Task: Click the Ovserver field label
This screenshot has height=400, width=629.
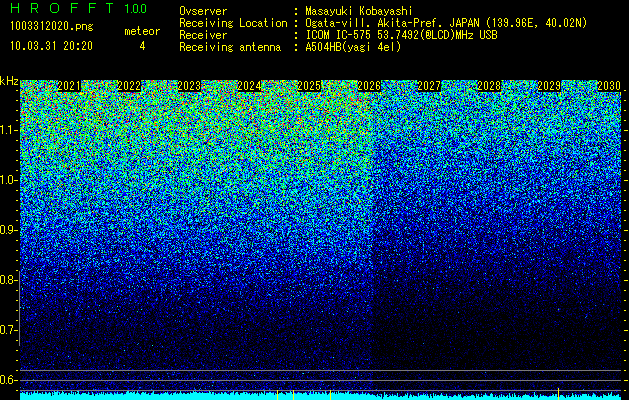Action: (203, 11)
